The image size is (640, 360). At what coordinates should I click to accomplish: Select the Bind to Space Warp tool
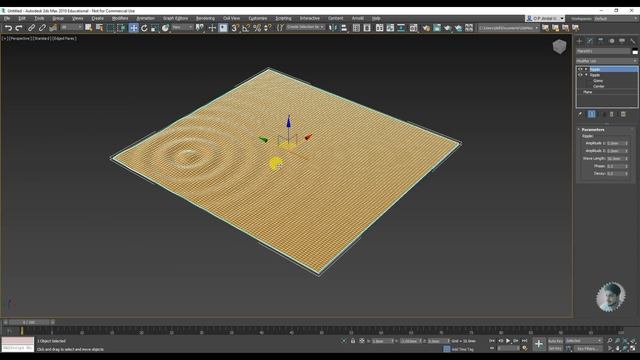(53, 28)
